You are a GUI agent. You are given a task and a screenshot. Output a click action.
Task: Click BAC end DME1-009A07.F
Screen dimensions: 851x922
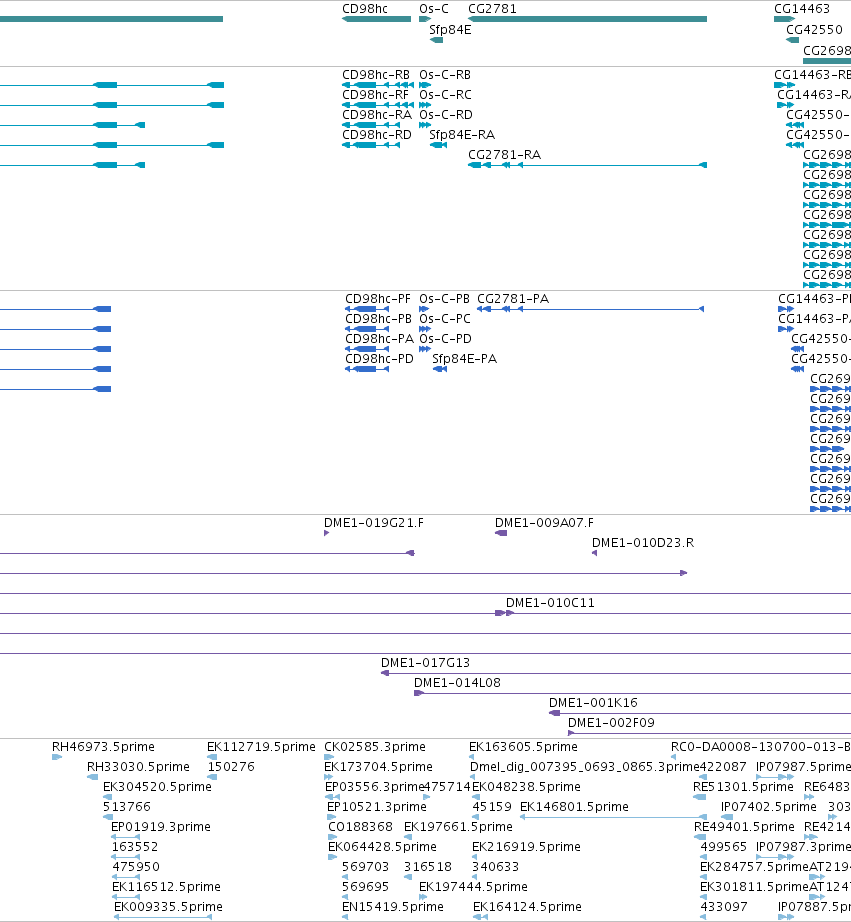pyautogui.click(x=544, y=523)
